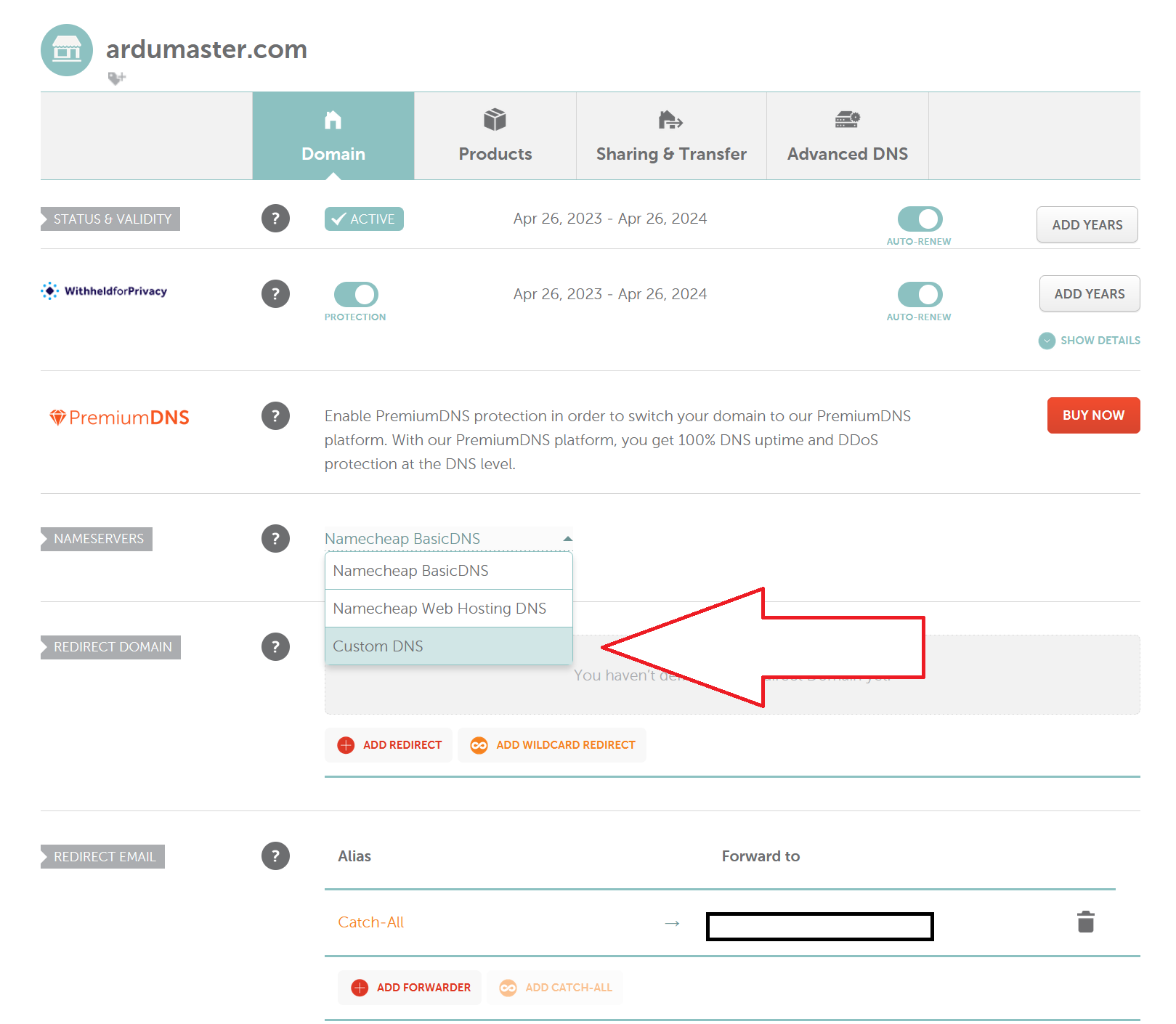Open help for Nameservers
Image resolution: width=1176 pixels, height=1024 pixels.
(x=275, y=538)
